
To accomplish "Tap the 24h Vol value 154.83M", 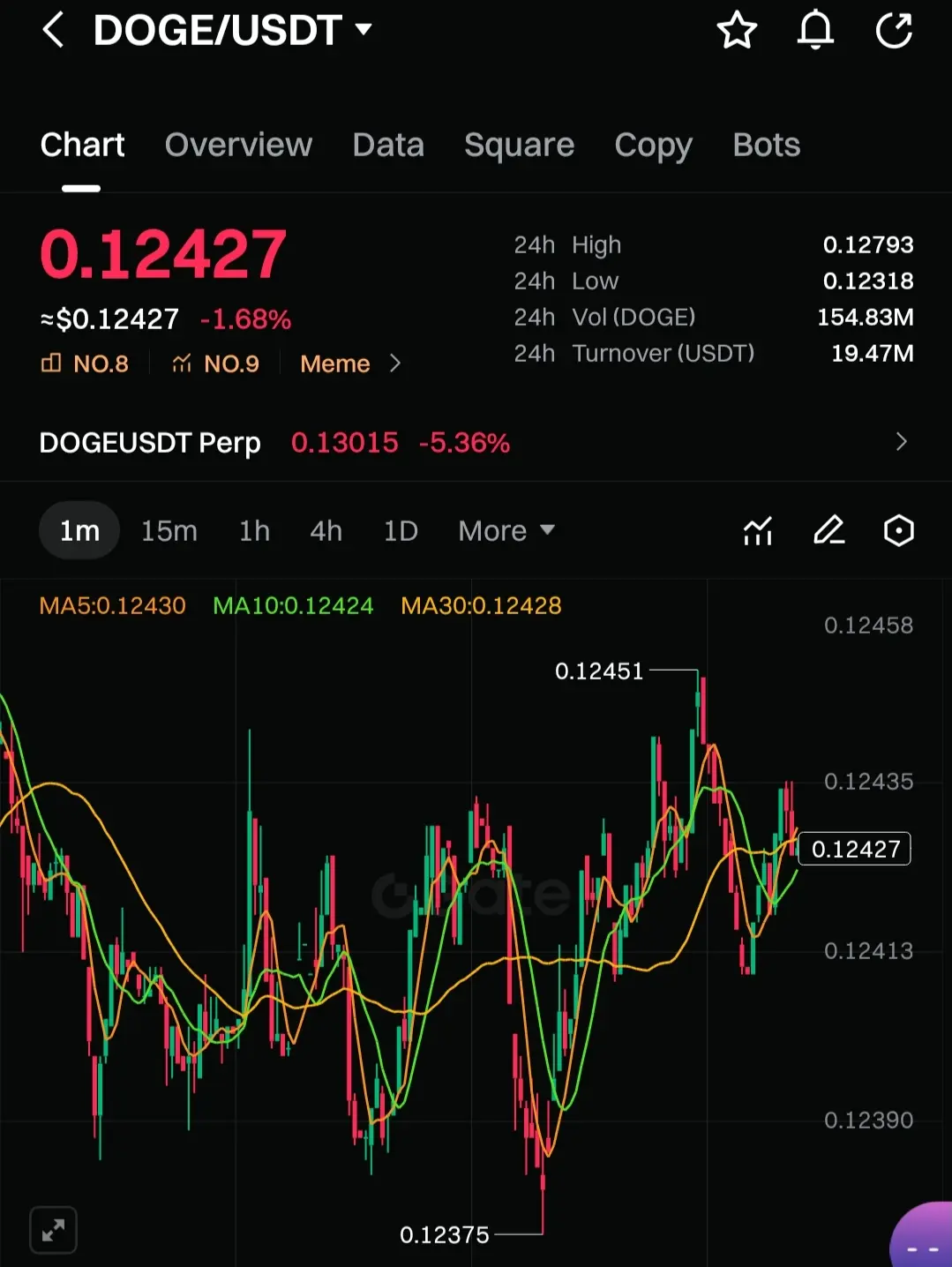I will 866,317.
